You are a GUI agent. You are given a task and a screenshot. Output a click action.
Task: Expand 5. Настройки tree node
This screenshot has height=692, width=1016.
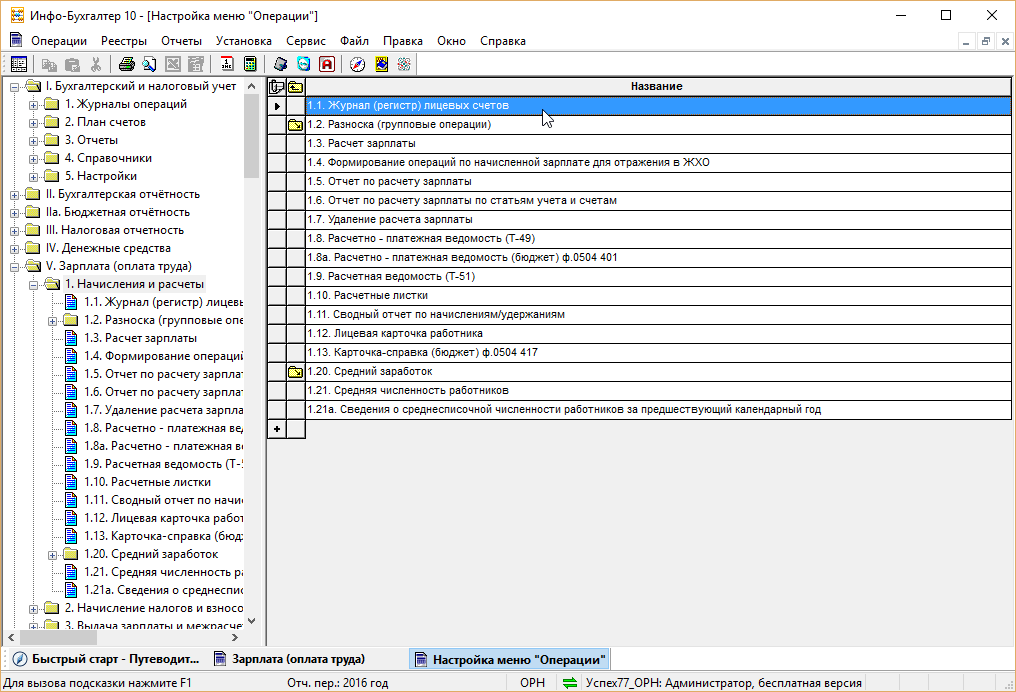coord(33,177)
